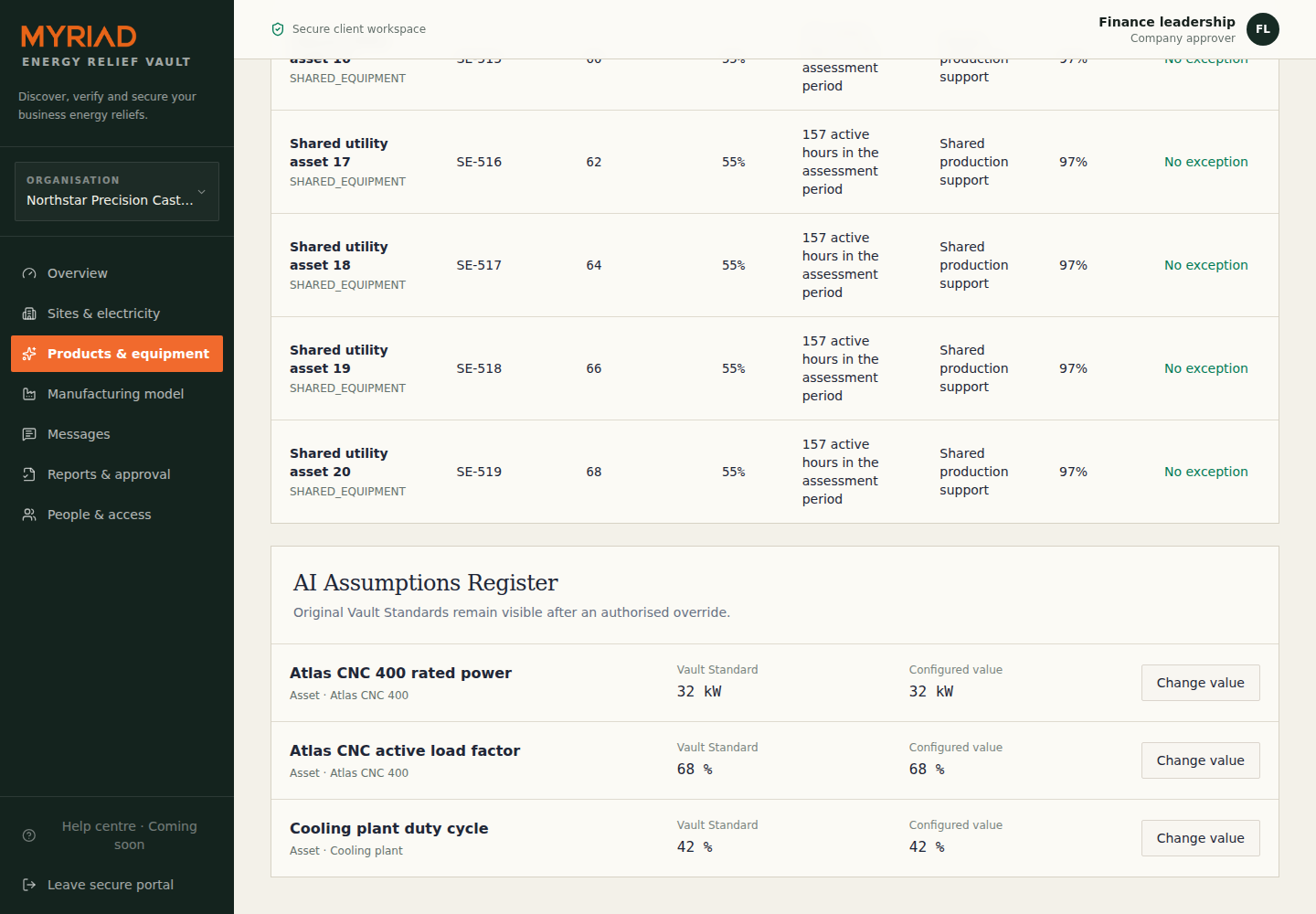Click 97% in Shared utility asset 18 row
The image size is (1316, 914).
[1073, 265]
